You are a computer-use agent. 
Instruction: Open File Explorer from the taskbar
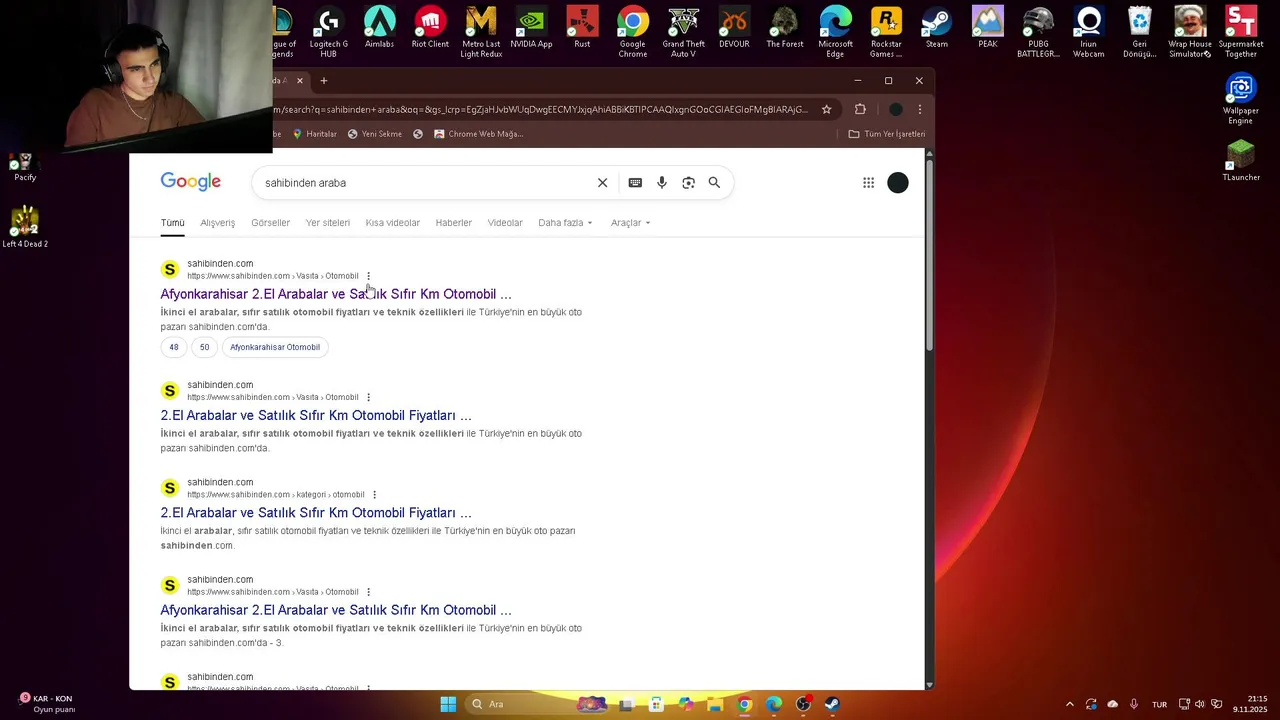coord(715,704)
